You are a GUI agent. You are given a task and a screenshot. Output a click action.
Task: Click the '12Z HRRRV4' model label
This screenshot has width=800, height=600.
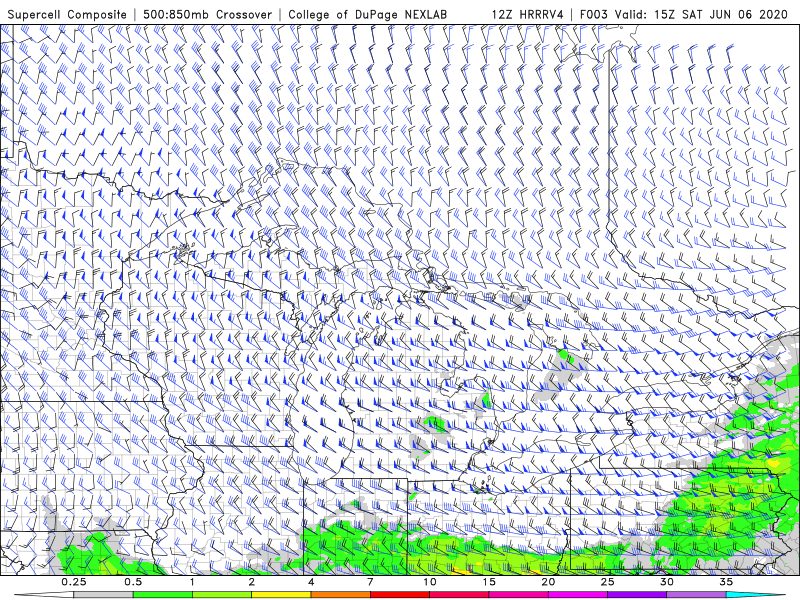click(528, 14)
